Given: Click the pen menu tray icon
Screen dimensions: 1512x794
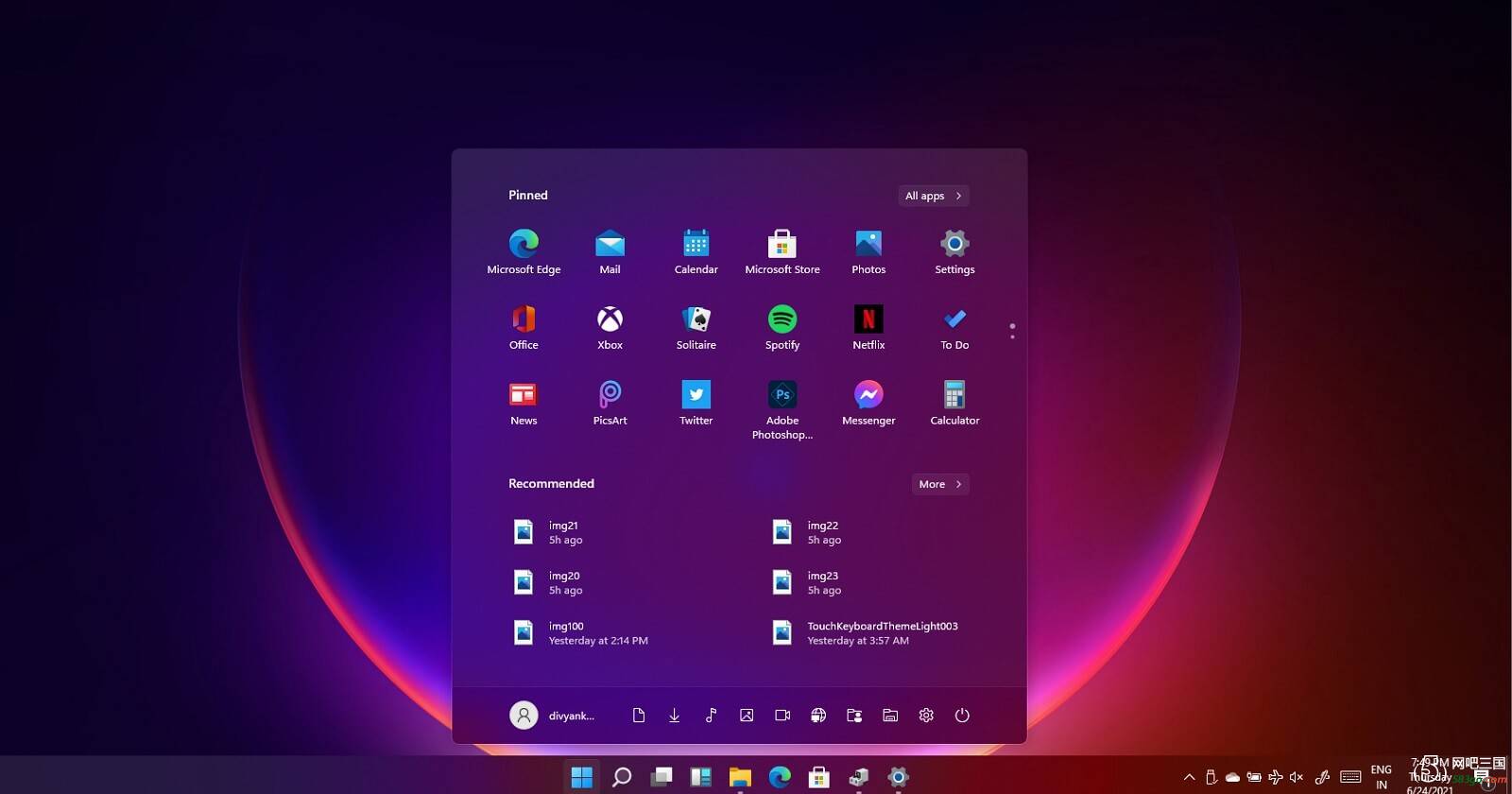Looking at the screenshot, I should [x=1323, y=777].
